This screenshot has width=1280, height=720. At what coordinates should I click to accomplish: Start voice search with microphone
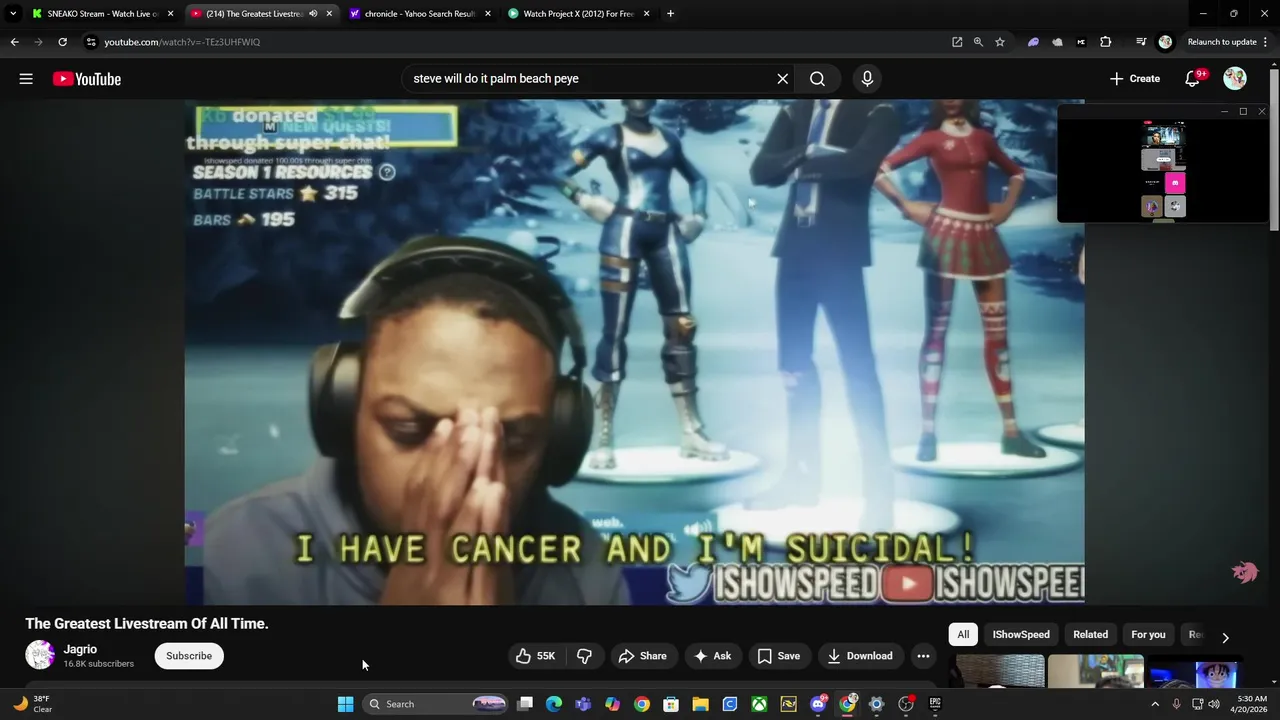coord(867,79)
